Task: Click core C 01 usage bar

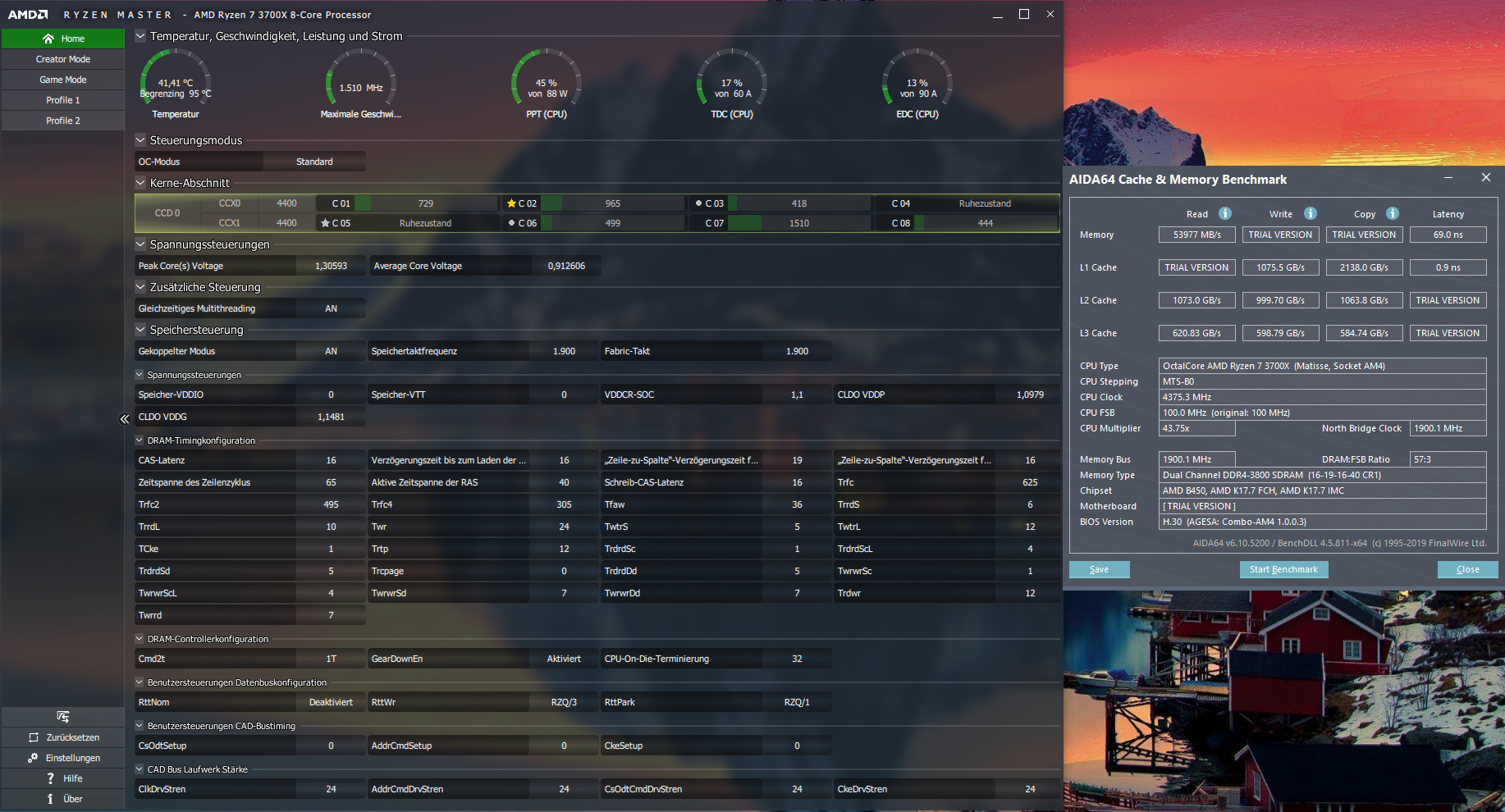Action: coord(426,203)
